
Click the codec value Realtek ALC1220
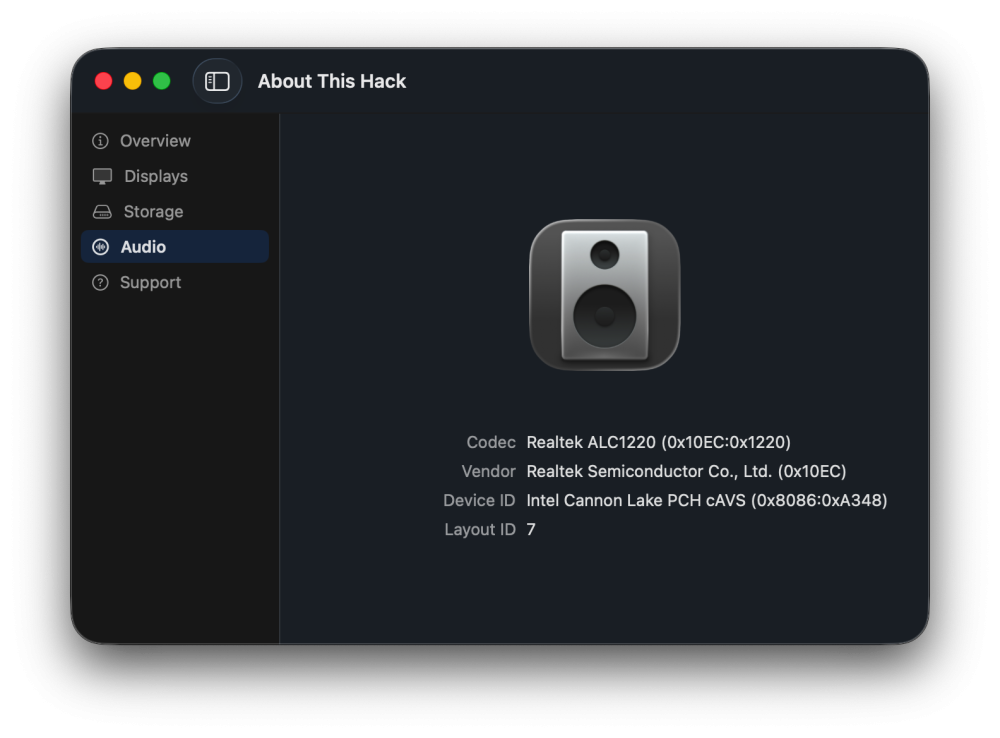pos(658,442)
